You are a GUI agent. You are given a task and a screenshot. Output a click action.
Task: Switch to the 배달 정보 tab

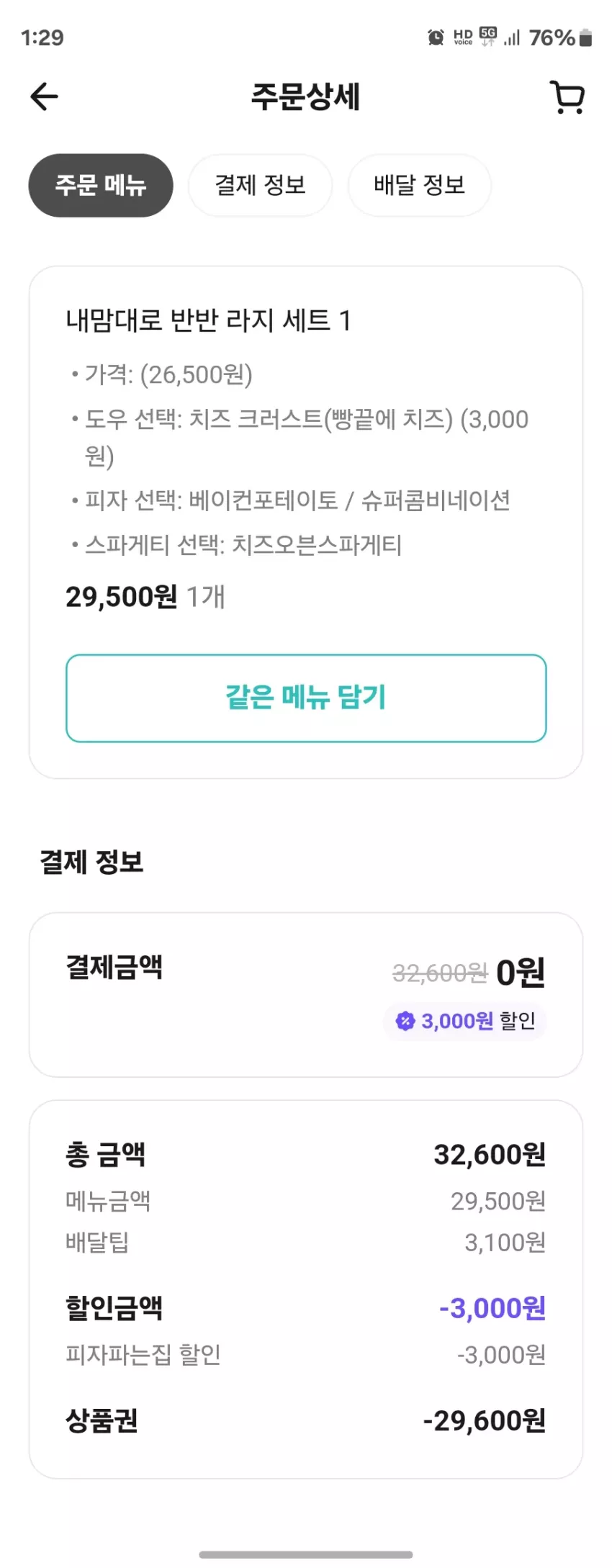pos(419,185)
